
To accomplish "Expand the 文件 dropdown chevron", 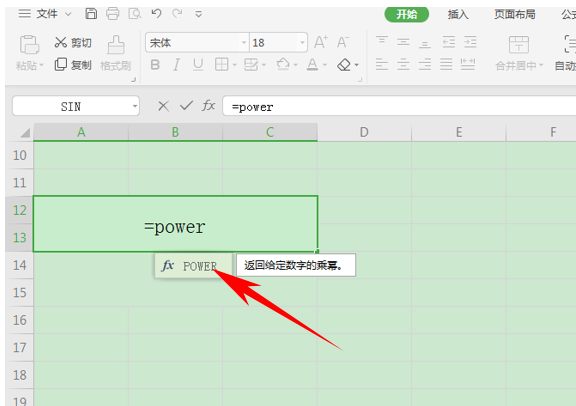I will coord(68,14).
